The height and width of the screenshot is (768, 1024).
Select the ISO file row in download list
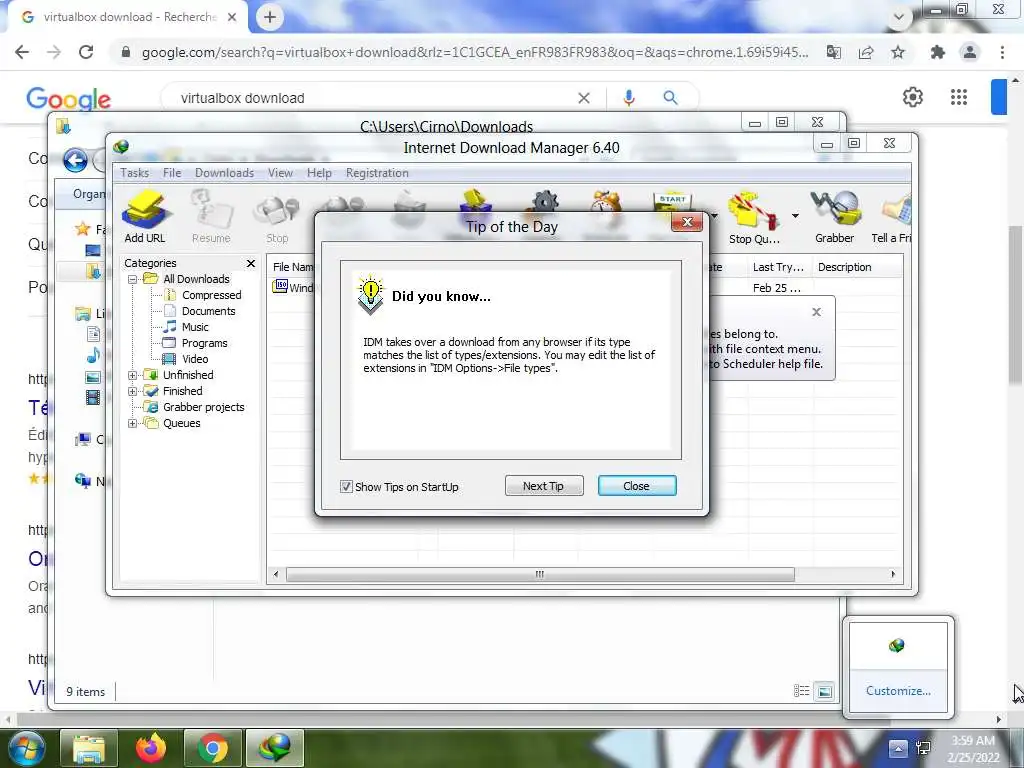(x=293, y=287)
